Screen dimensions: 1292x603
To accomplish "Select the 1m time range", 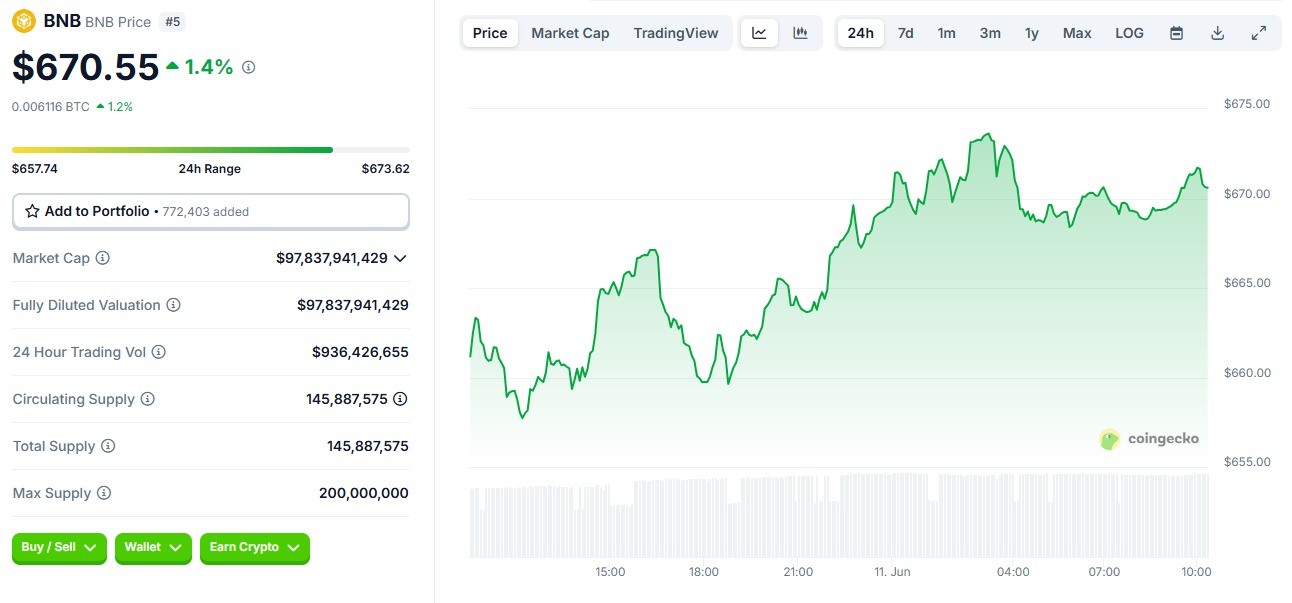I will [946, 33].
